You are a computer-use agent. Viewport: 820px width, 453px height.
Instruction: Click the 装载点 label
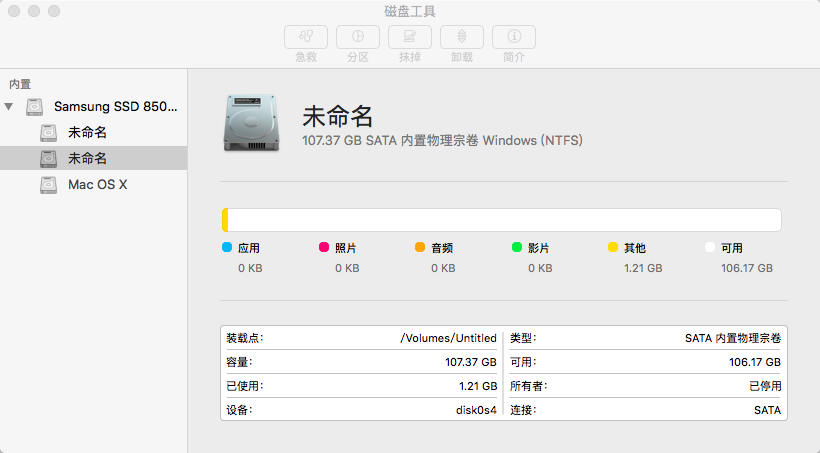tap(244, 338)
